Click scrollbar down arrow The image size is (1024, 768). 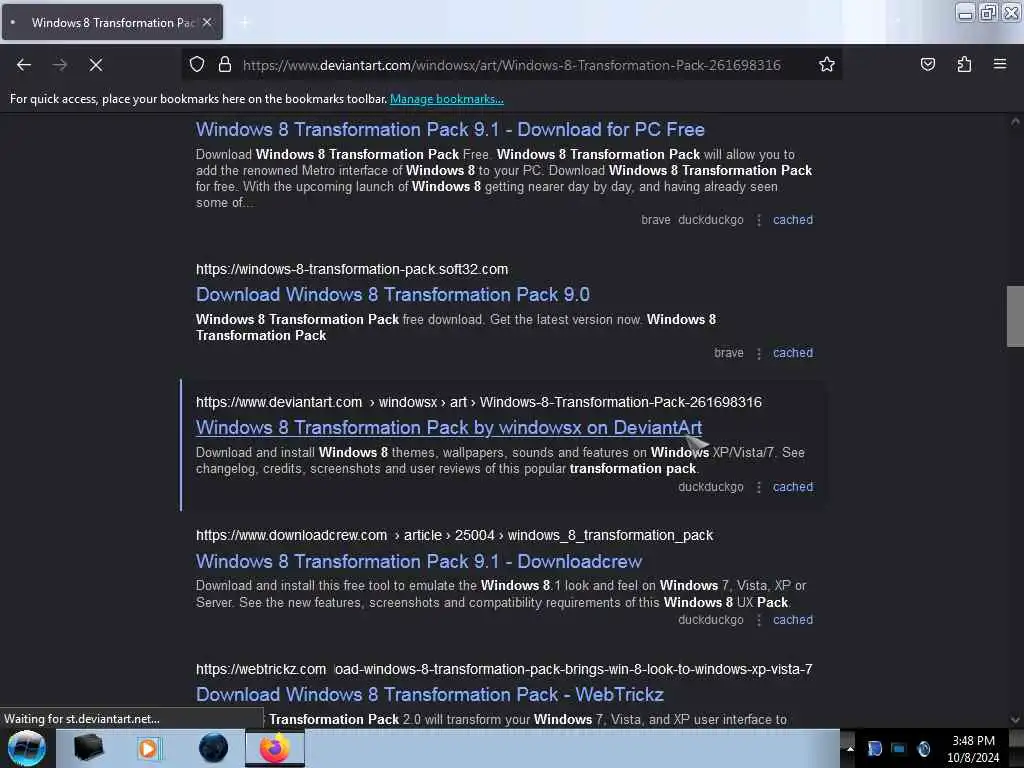[1015, 720]
